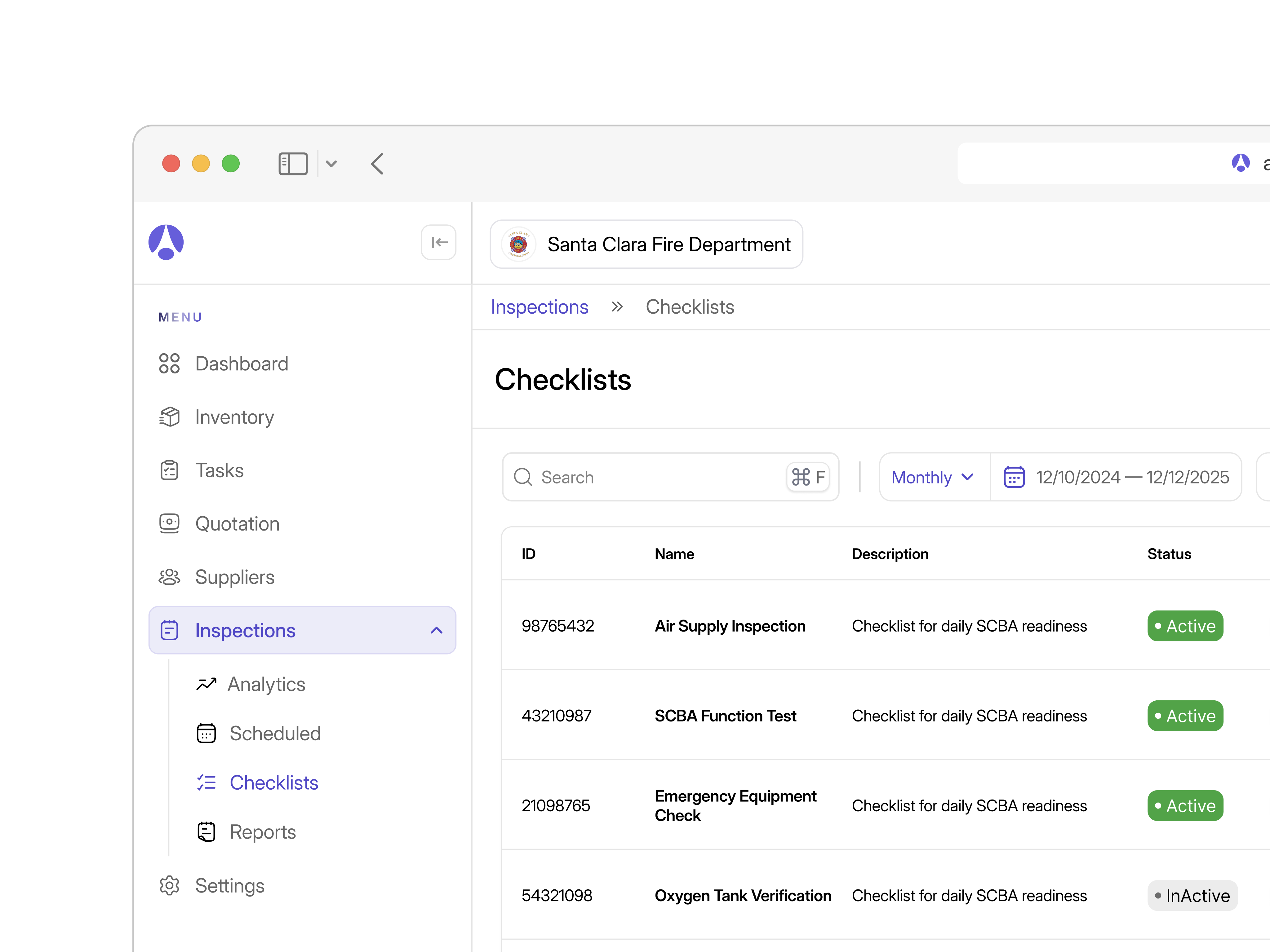Collapse the Inspections menu chevron

pyautogui.click(x=436, y=630)
